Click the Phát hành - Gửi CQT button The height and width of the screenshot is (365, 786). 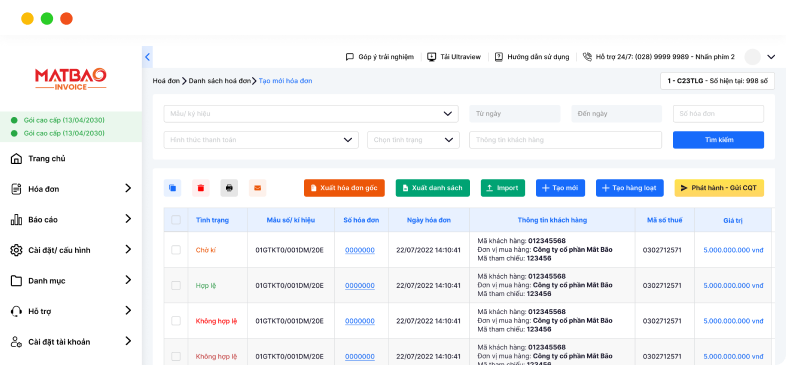[x=719, y=188]
